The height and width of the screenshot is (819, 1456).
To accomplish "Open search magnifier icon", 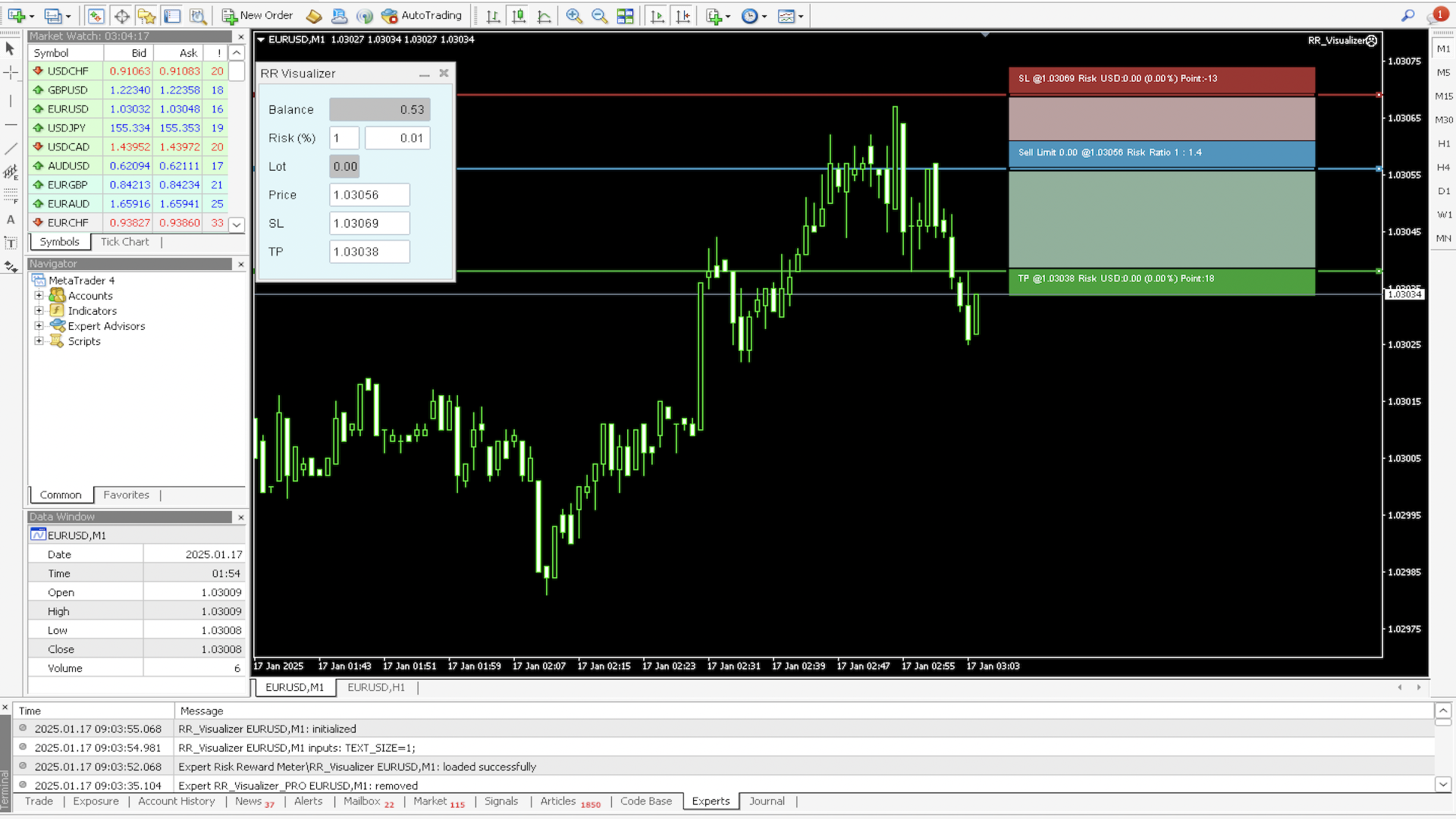I will (1408, 15).
